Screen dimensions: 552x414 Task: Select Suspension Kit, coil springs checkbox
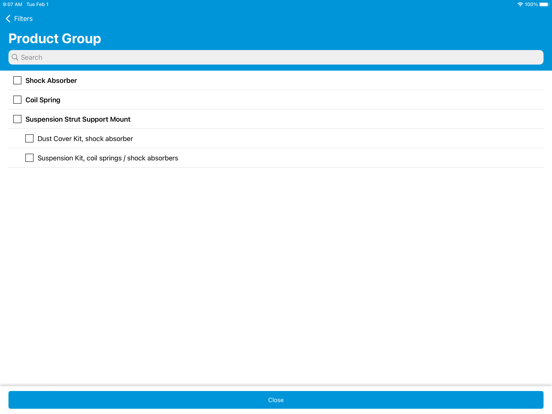coord(30,158)
